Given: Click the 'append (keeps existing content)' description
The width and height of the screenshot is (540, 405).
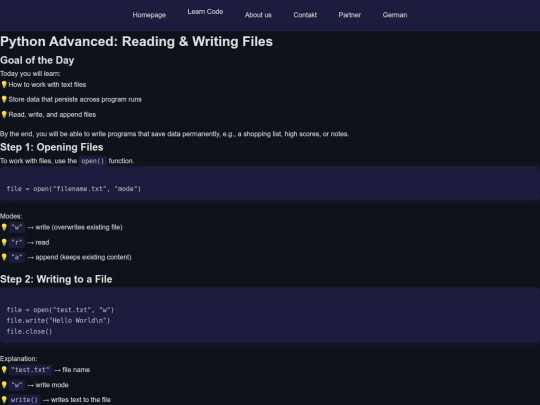Looking at the screenshot, I should point(83,257).
